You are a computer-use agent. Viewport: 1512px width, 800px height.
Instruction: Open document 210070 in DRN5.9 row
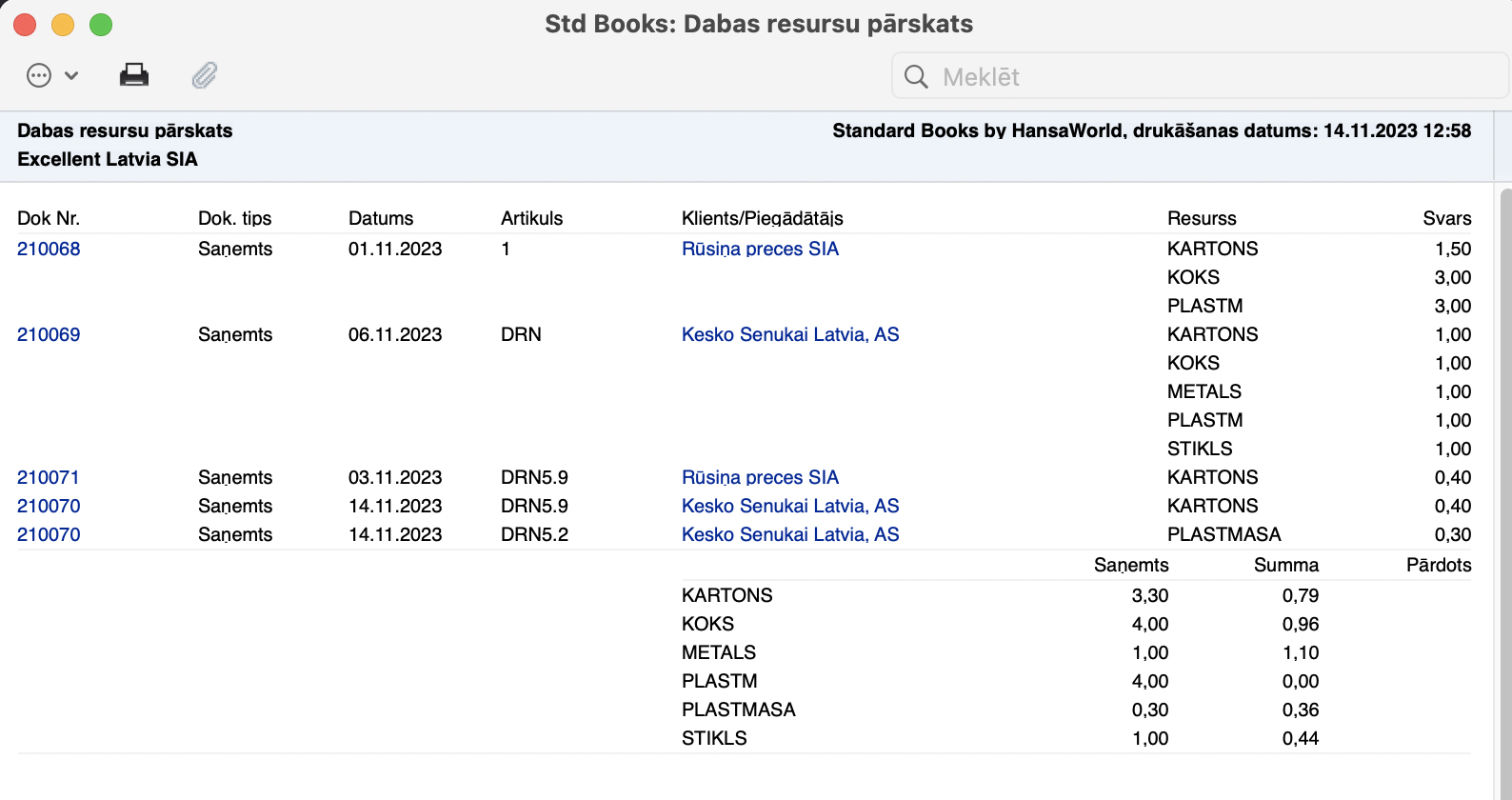pos(49,506)
